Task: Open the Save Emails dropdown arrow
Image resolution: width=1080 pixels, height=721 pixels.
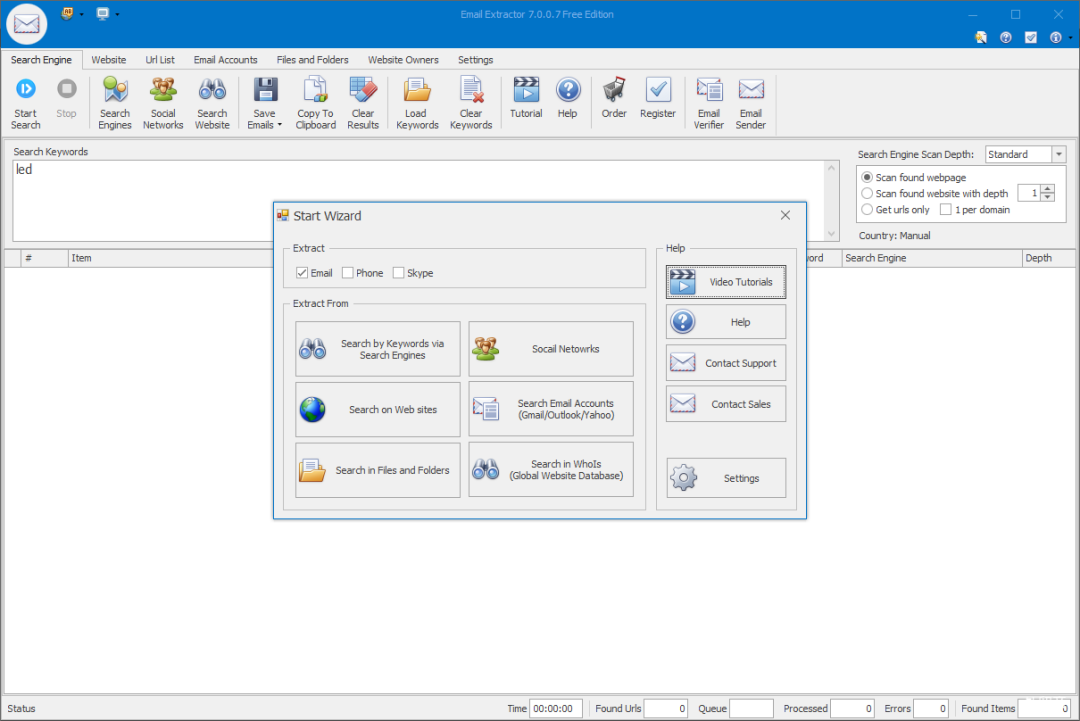Action: (280, 125)
